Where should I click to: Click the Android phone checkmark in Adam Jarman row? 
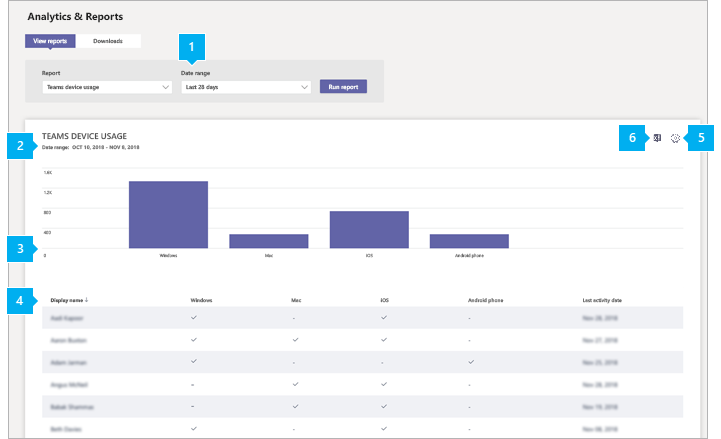(x=471, y=362)
